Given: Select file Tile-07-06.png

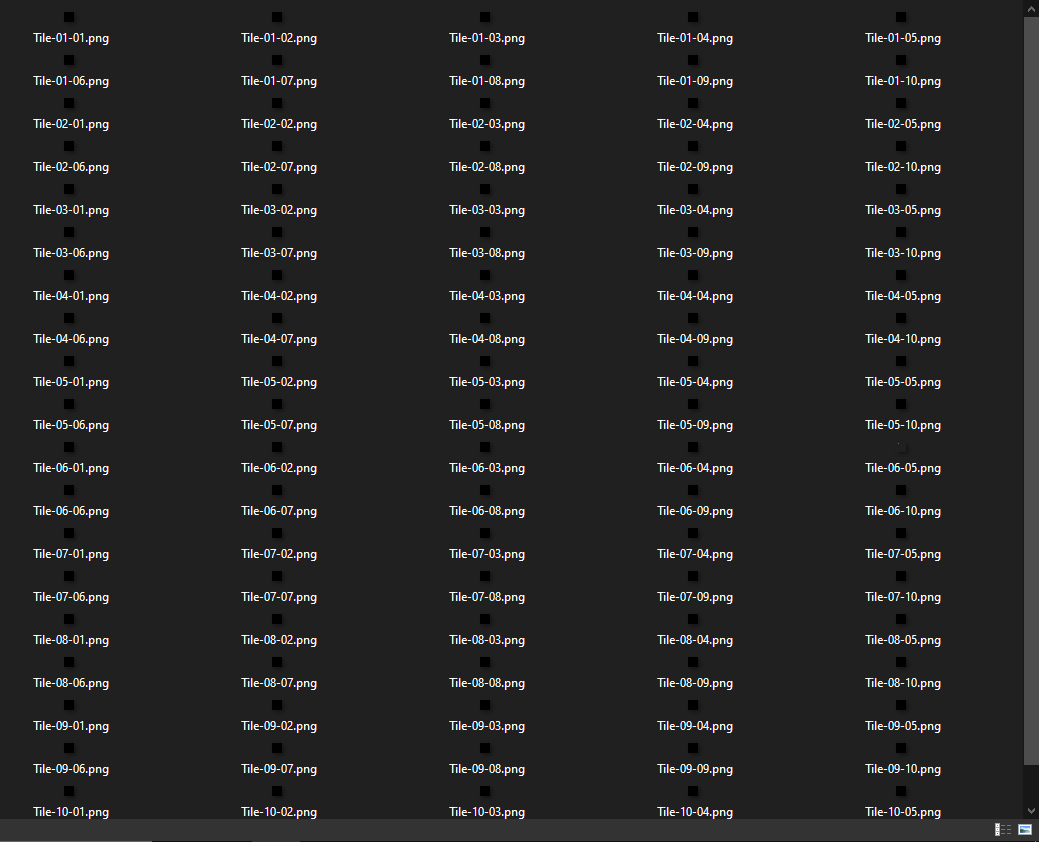Looking at the screenshot, I should click(71, 598).
